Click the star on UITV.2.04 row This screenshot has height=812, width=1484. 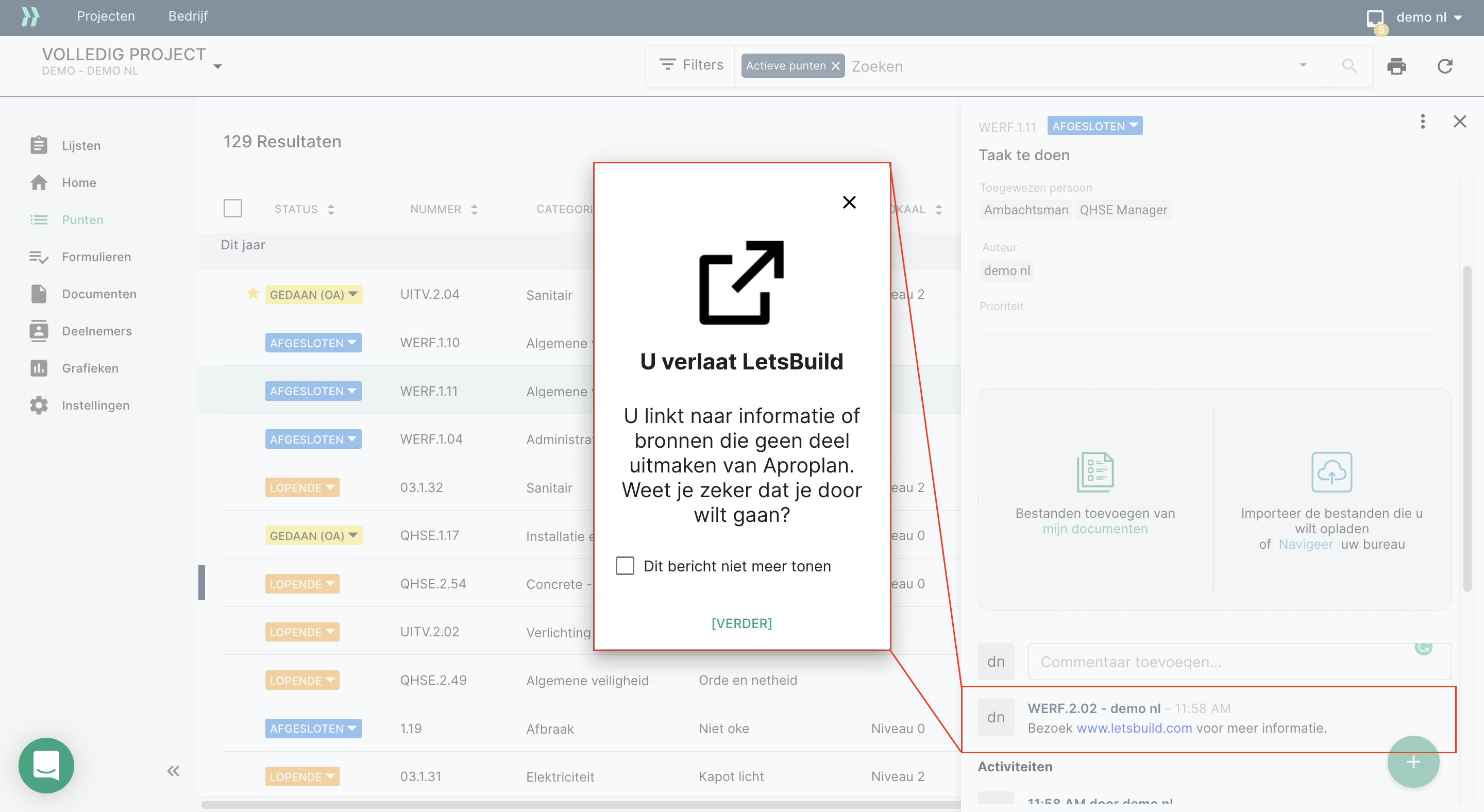(253, 294)
